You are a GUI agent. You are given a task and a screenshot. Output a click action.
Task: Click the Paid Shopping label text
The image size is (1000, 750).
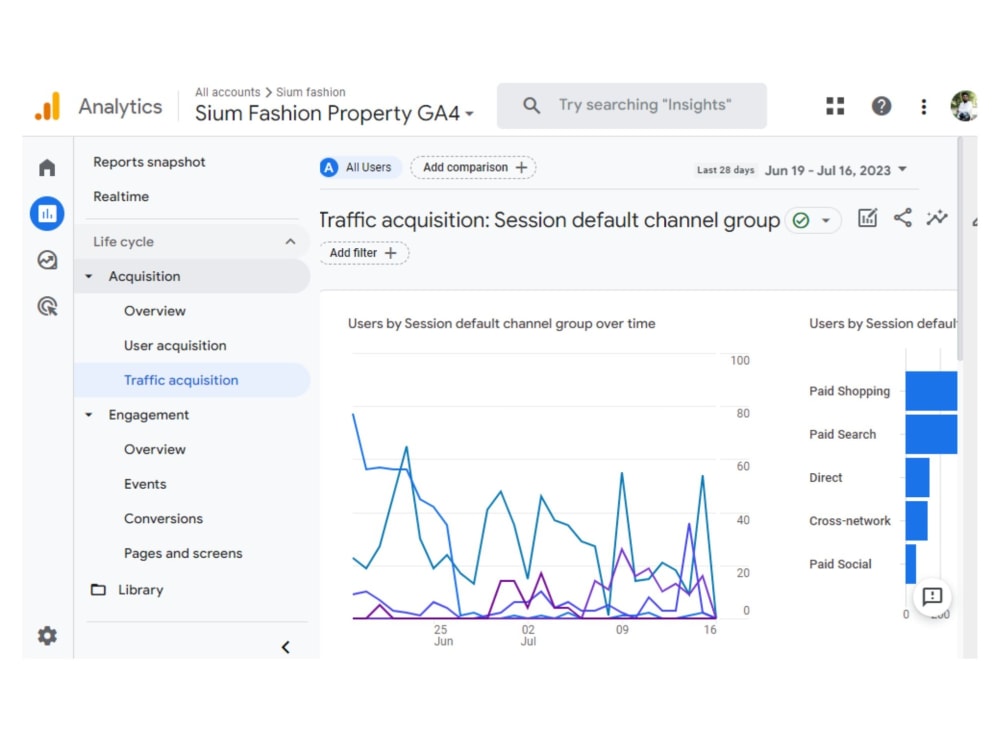(x=849, y=391)
